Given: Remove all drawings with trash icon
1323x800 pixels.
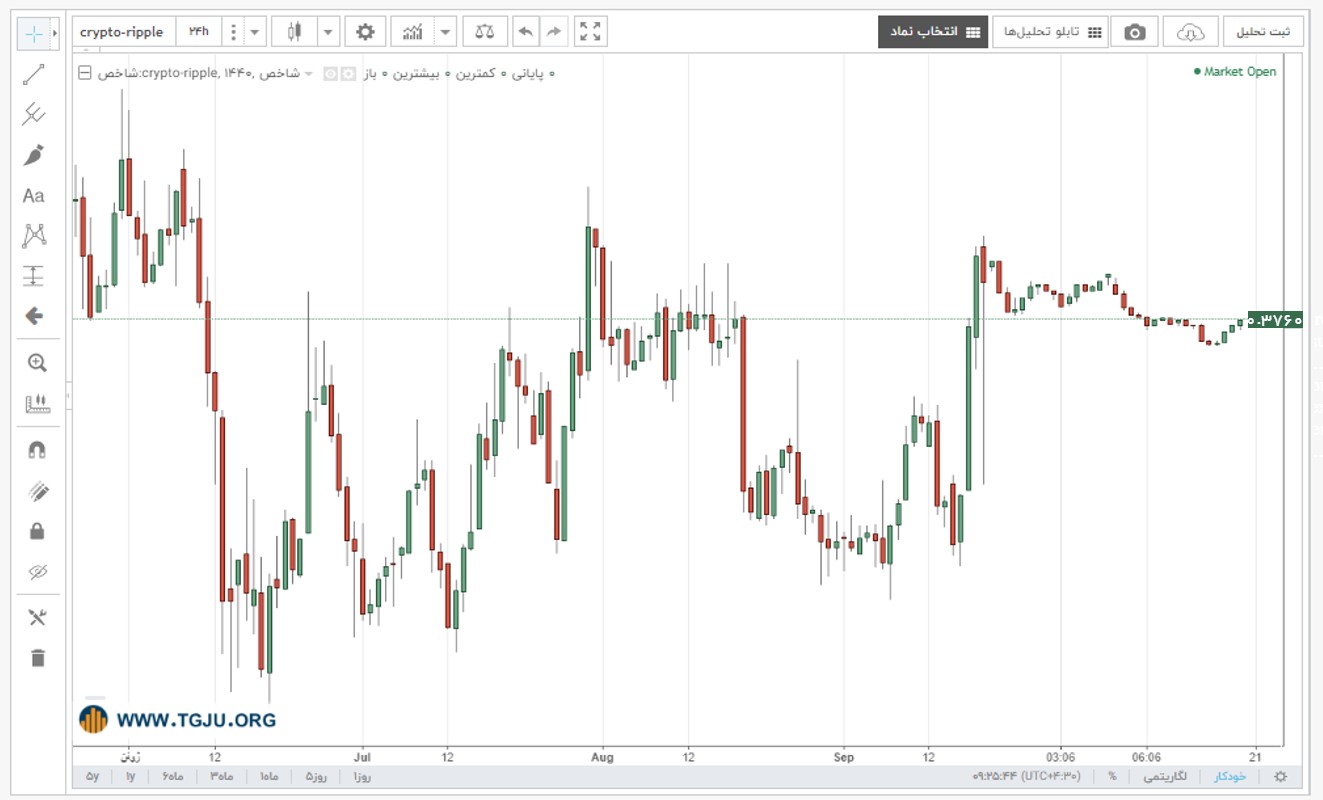Looking at the screenshot, I should point(37,657).
